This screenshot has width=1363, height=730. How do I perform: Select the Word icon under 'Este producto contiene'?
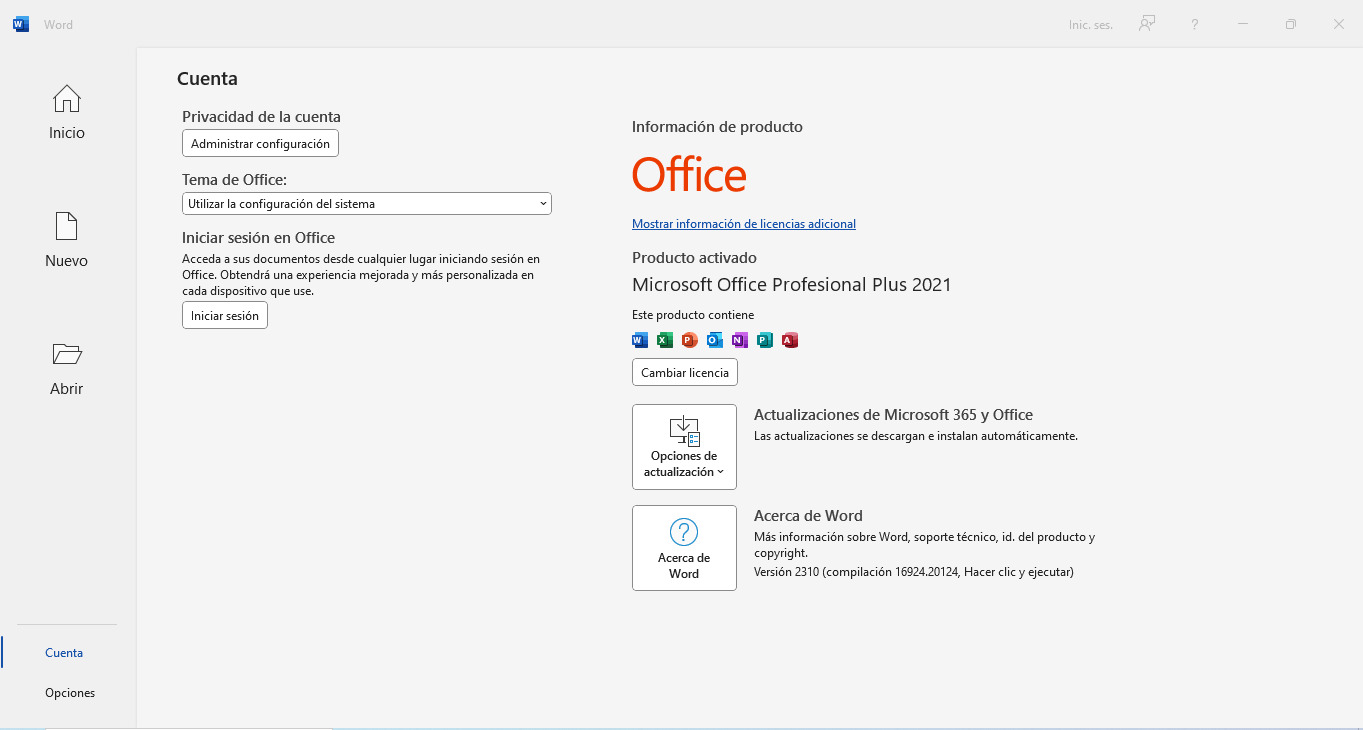coord(639,340)
